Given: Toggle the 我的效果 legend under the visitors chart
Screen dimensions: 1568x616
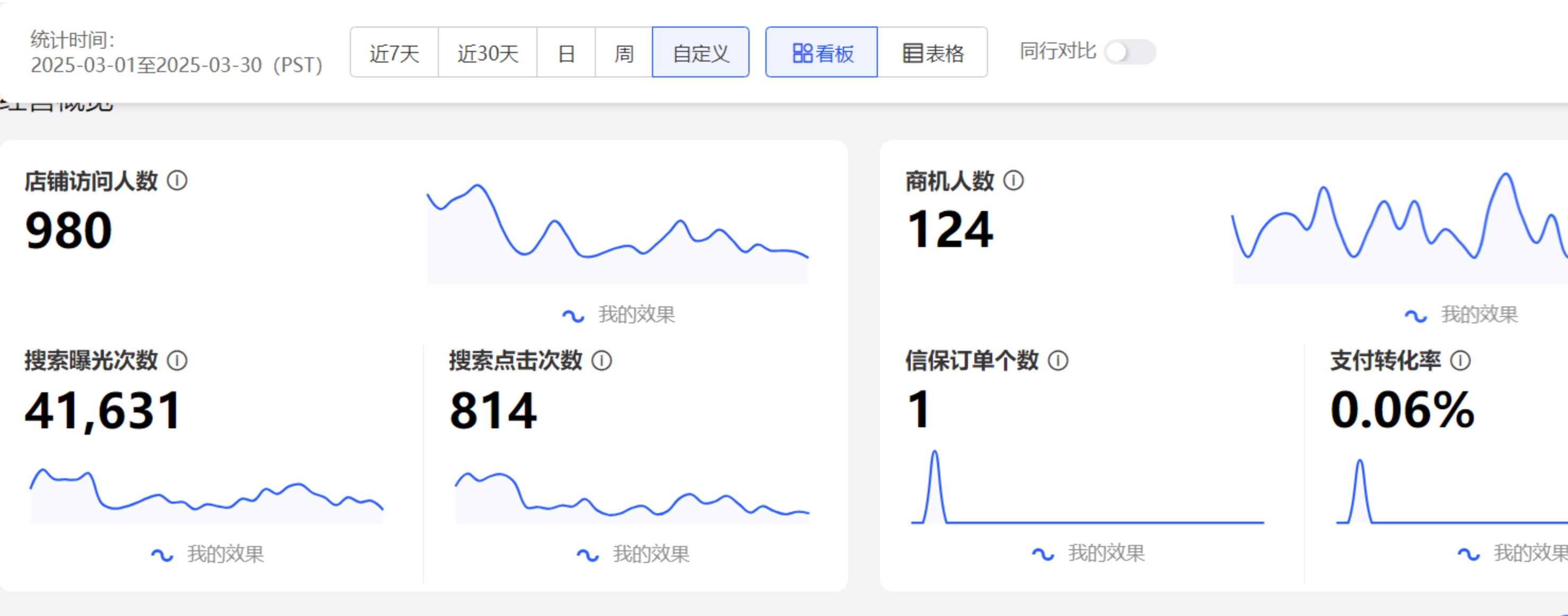Looking at the screenshot, I should point(620,315).
